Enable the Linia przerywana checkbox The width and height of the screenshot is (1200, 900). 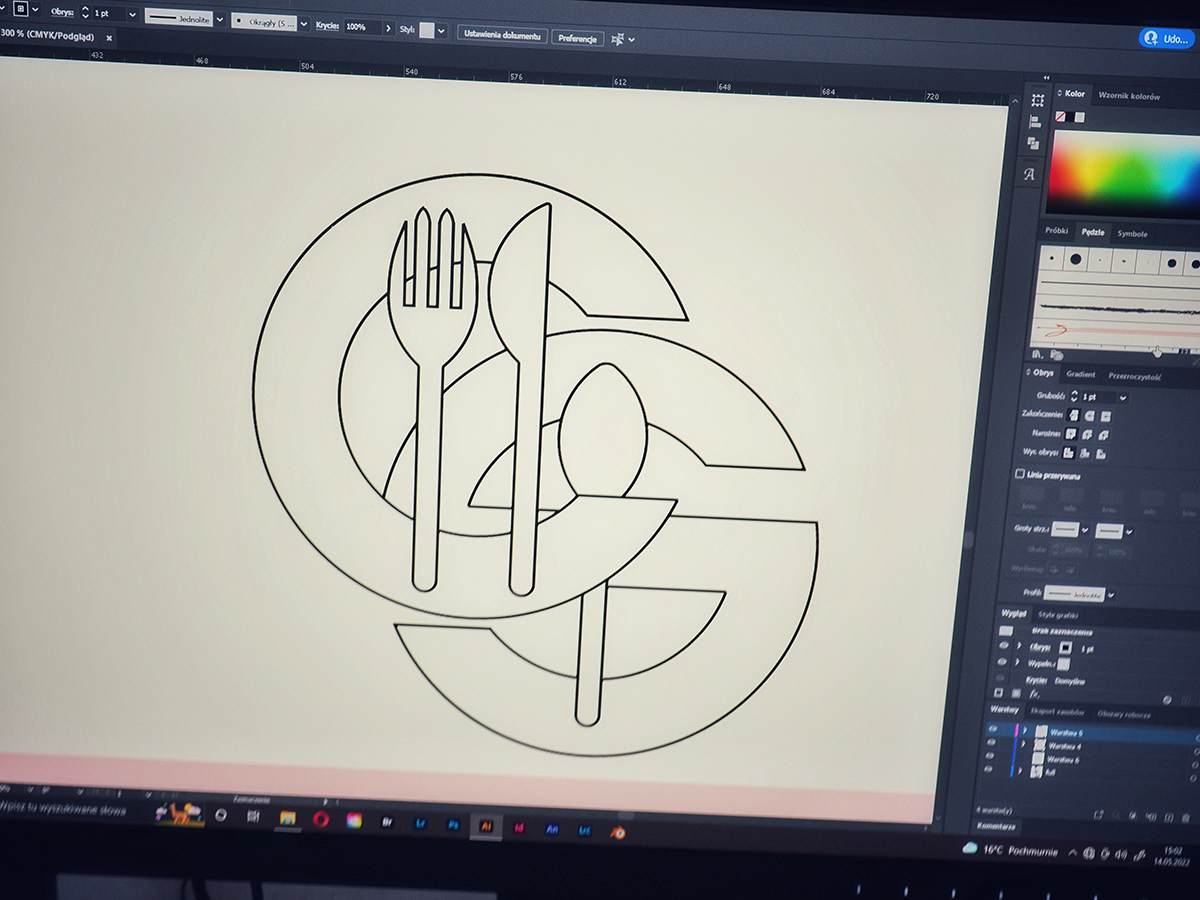coord(1020,474)
